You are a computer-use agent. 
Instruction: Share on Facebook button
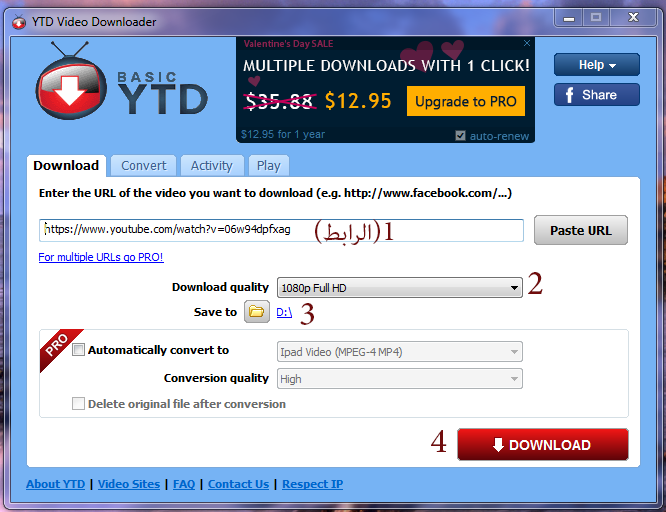pyautogui.click(x=596, y=94)
